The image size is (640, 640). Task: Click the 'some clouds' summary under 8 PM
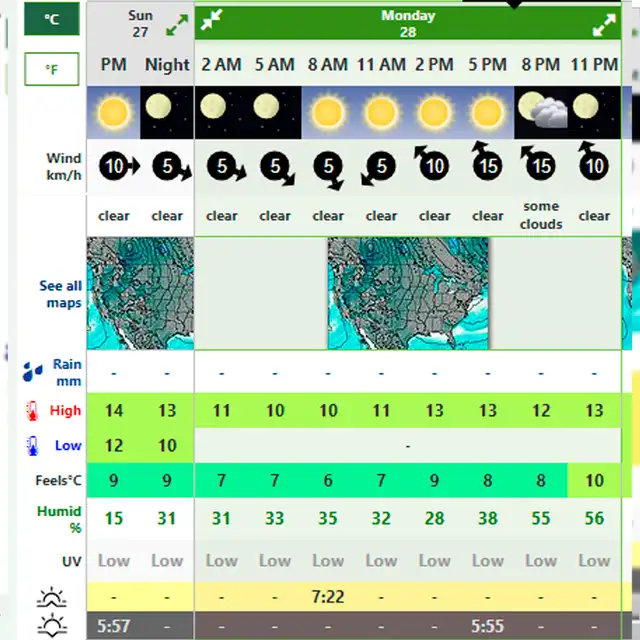coord(541,215)
